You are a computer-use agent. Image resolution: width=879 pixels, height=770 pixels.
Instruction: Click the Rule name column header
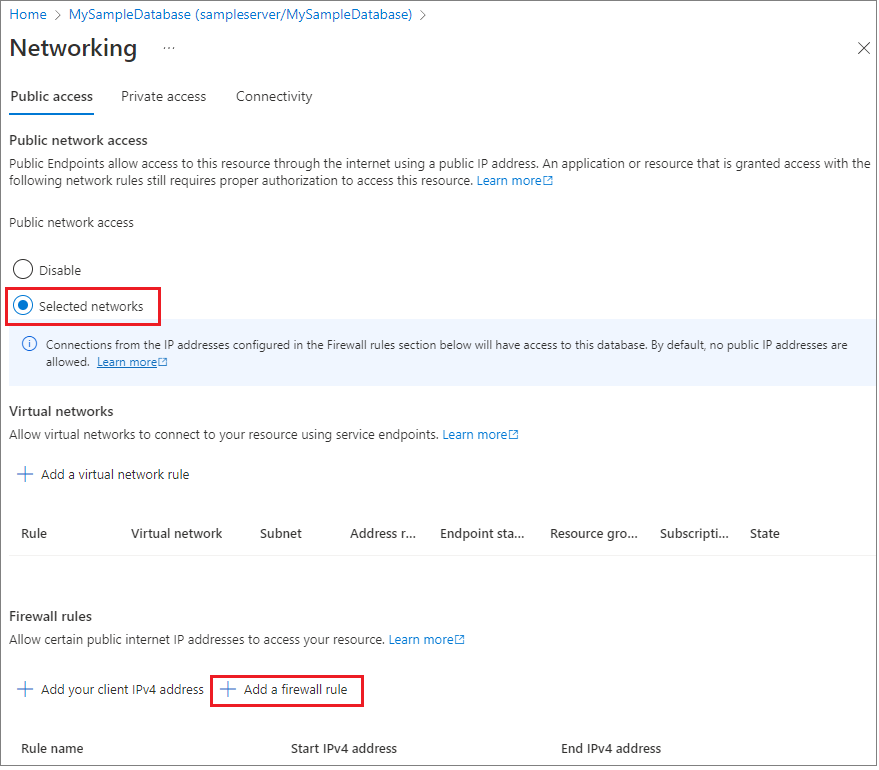coord(52,748)
